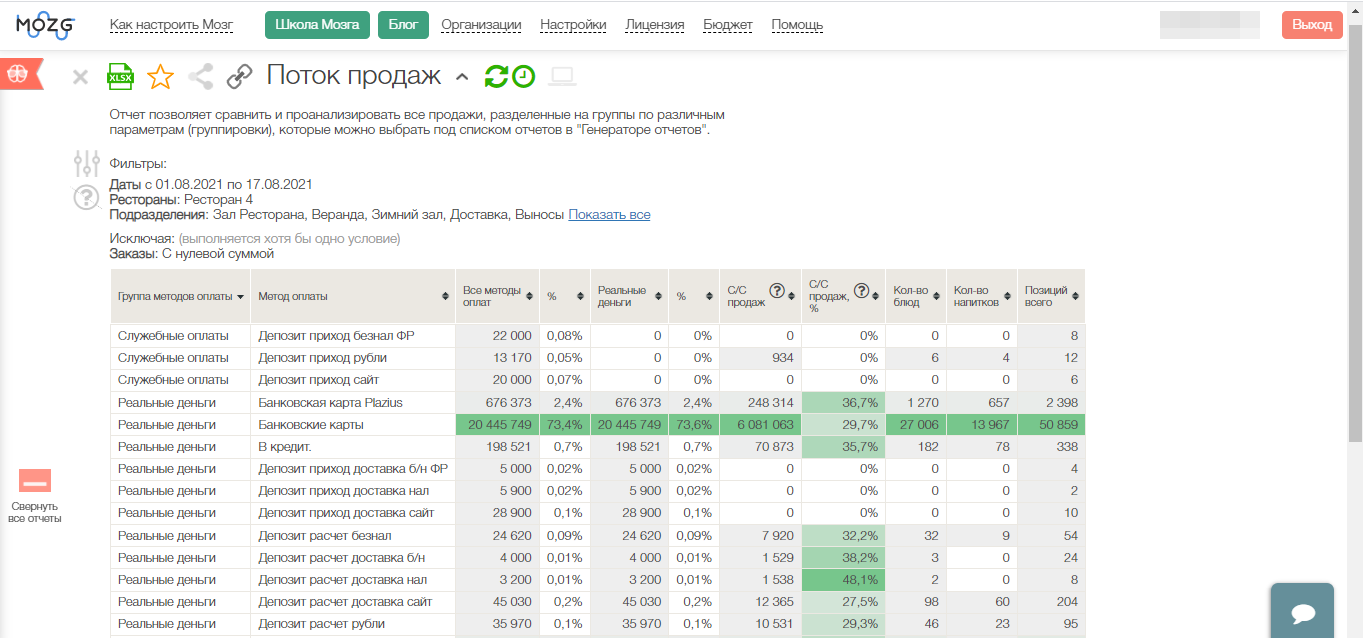Close the report with X icon
This screenshot has width=1363, height=638.
(81, 77)
